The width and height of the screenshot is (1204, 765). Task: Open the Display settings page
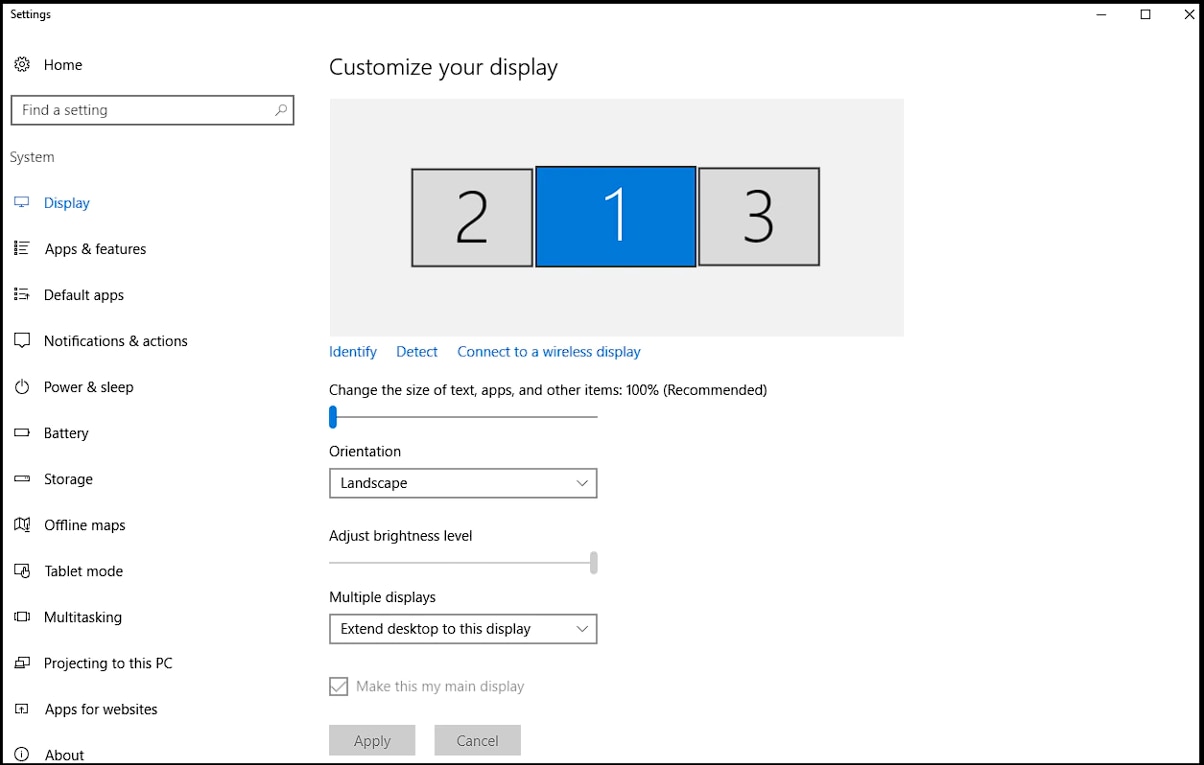(67, 202)
